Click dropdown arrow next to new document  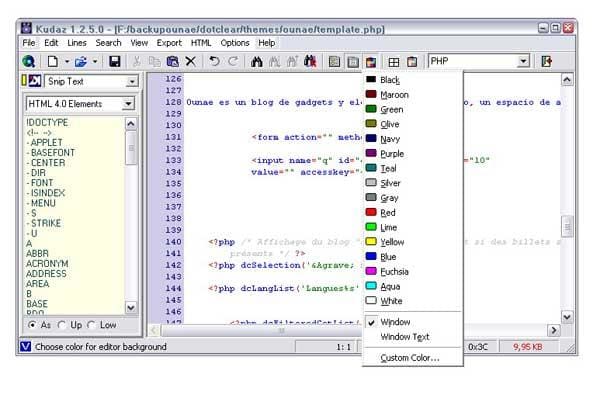[67, 61]
